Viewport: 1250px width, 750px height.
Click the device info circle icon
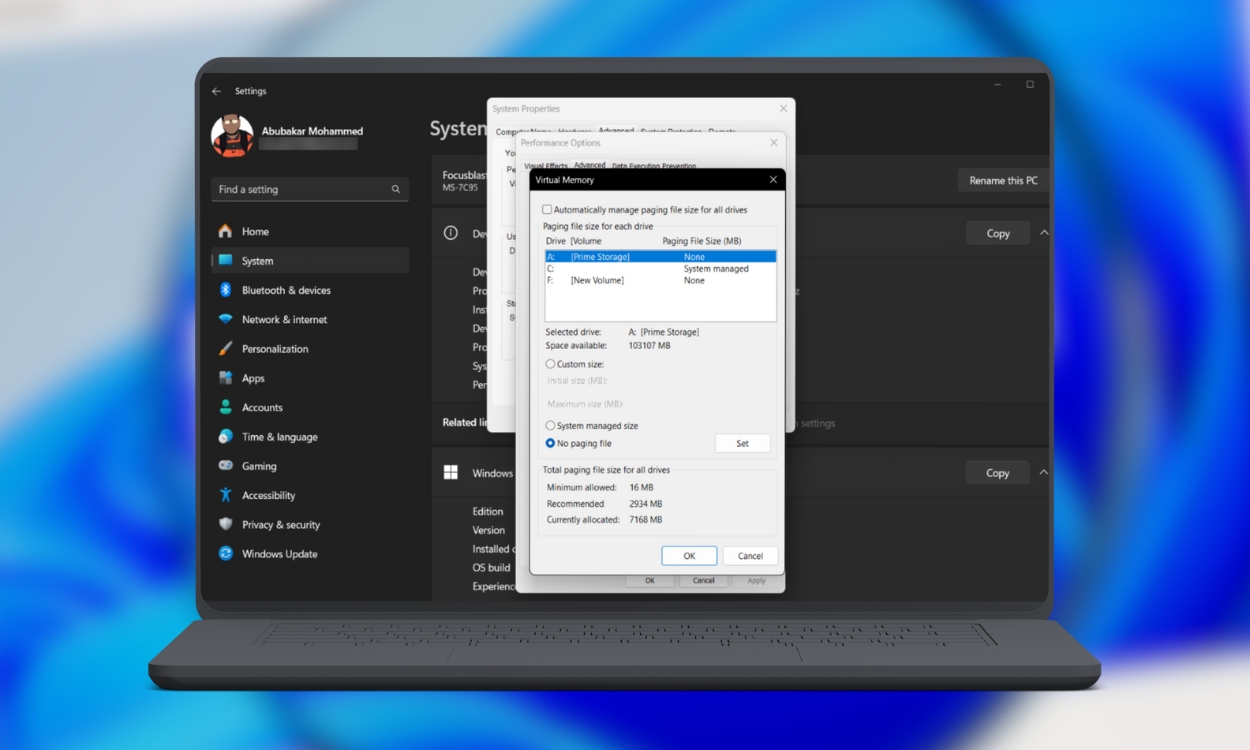[451, 233]
